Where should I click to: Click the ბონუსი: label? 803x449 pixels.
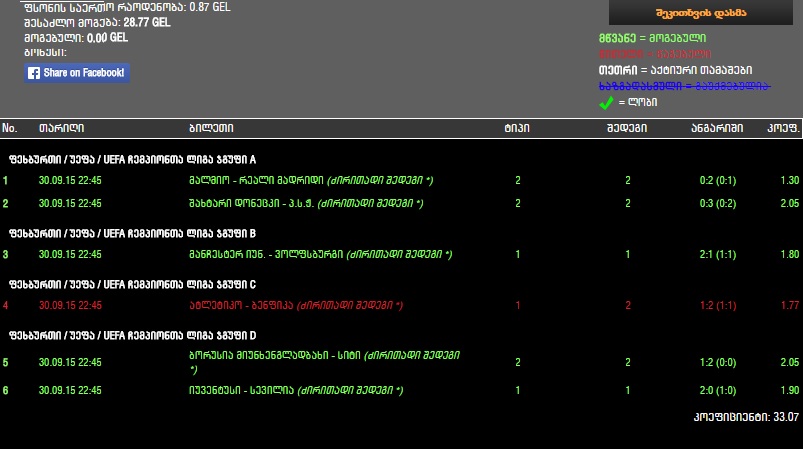pos(45,53)
